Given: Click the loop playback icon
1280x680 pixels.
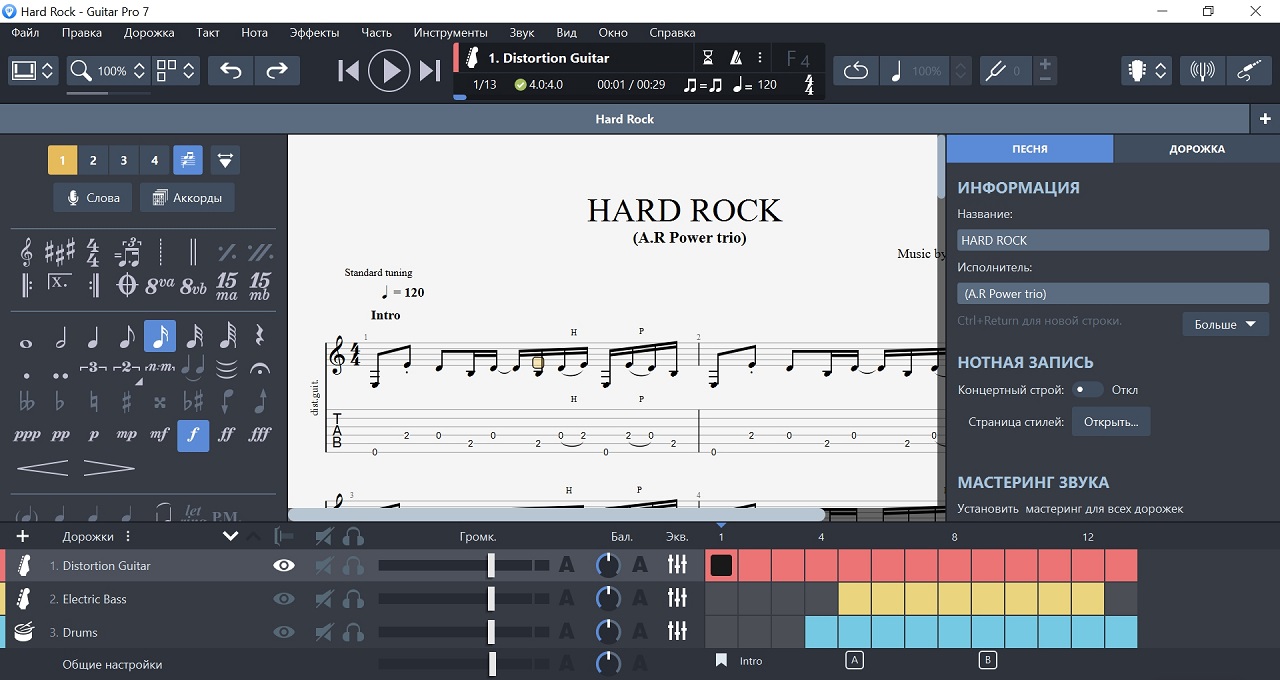Looking at the screenshot, I should click(855, 71).
